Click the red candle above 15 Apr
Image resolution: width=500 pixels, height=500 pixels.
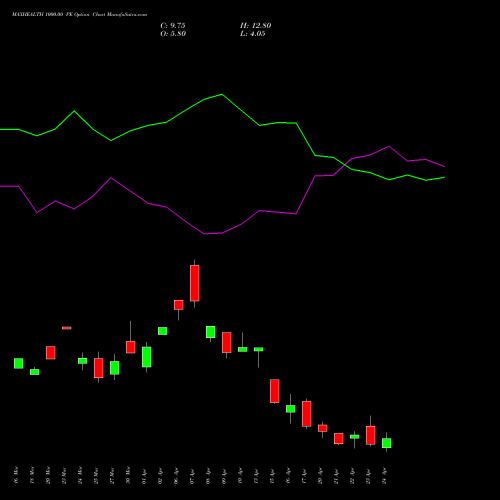tap(275, 391)
